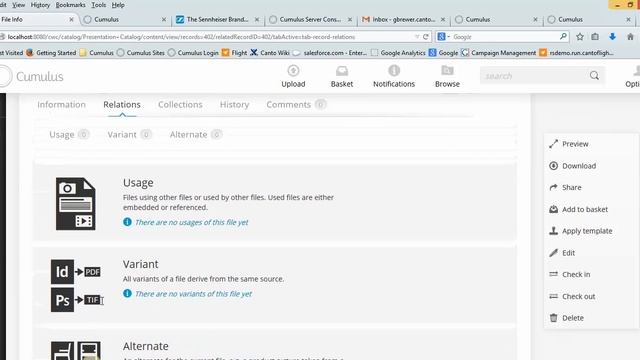Open the Google Analytics bookmark
640x360 pixels.
398,53
